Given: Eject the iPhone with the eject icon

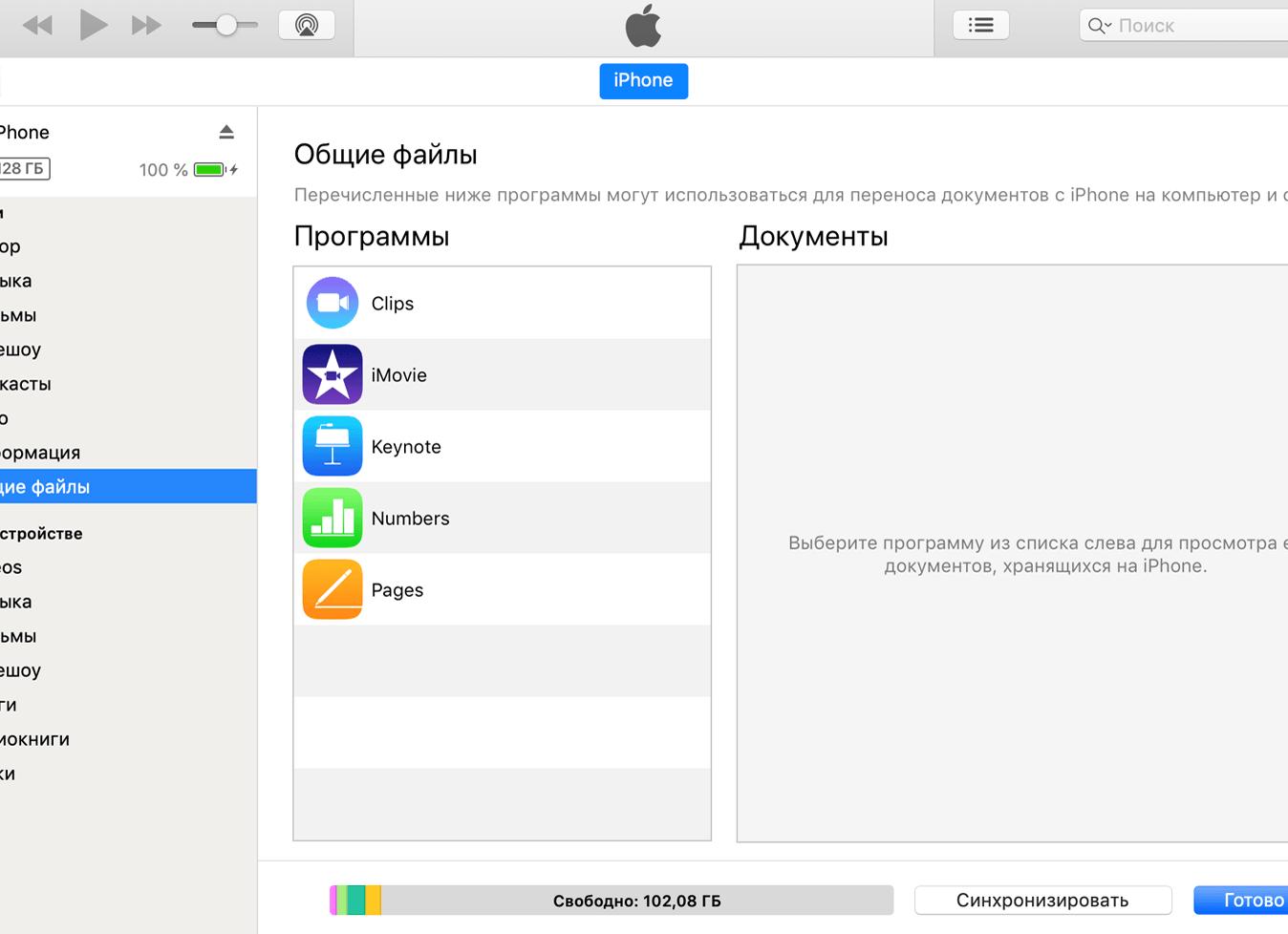Looking at the screenshot, I should 226,132.
